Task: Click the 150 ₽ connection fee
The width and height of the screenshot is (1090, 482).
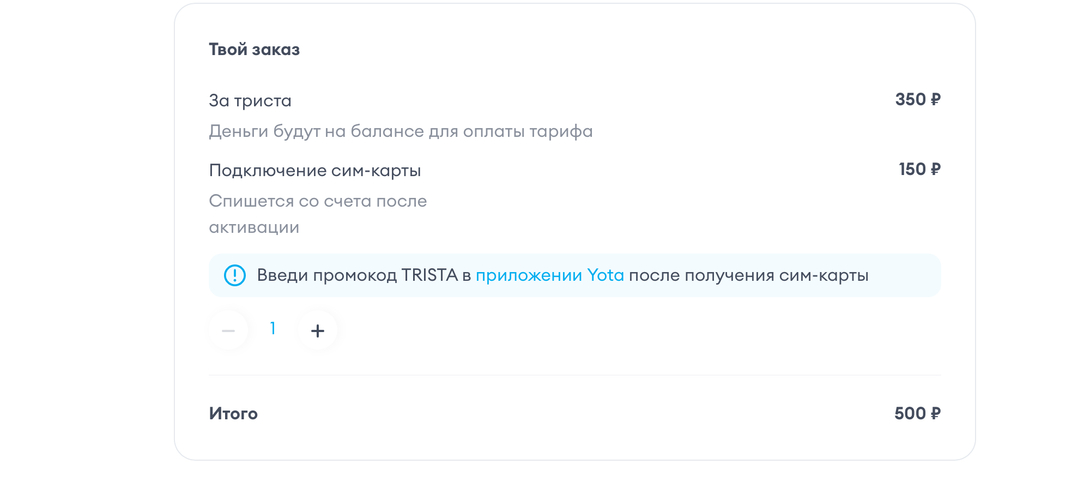Action: point(919,170)
